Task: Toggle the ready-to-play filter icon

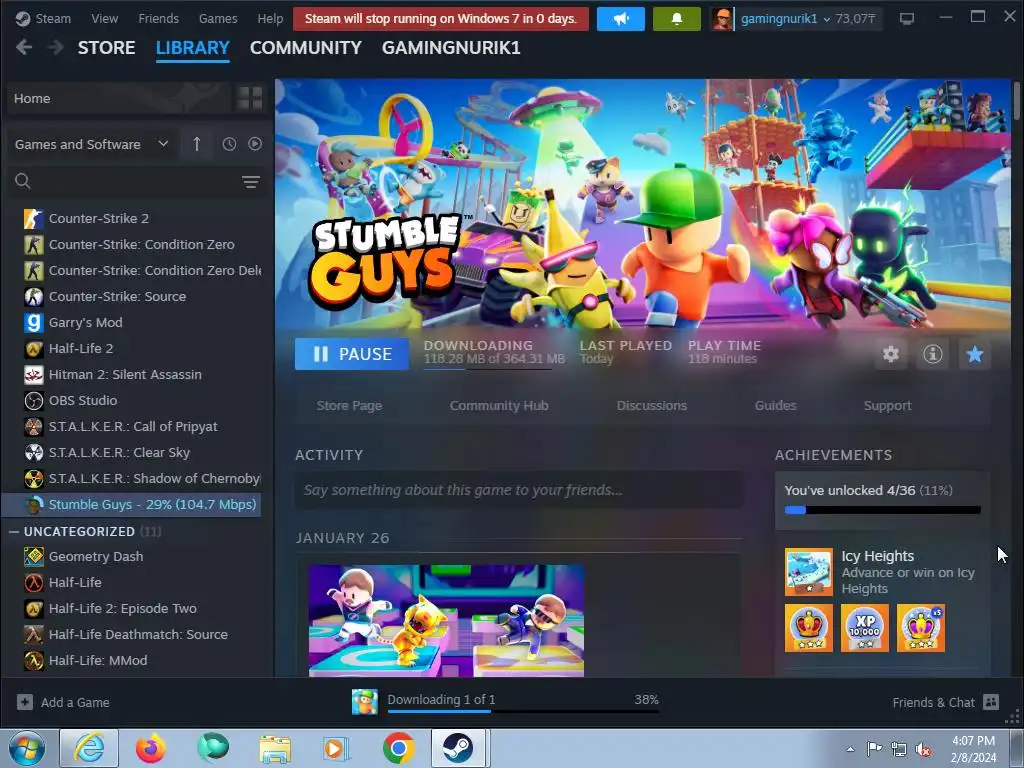Action: point(255,144)
